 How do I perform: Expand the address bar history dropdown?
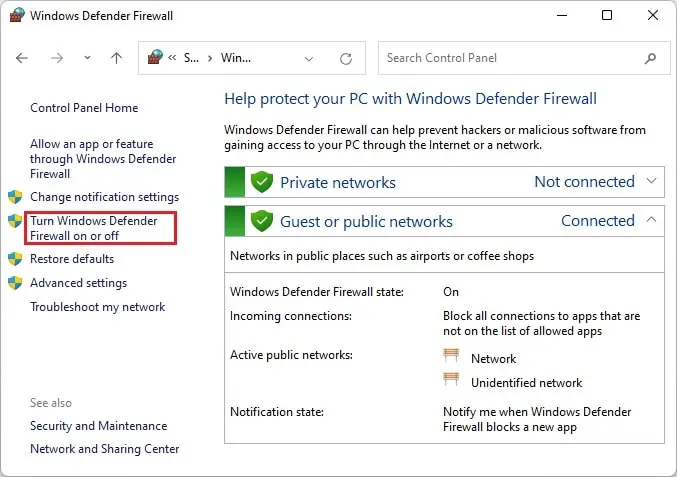coord(309,59)
